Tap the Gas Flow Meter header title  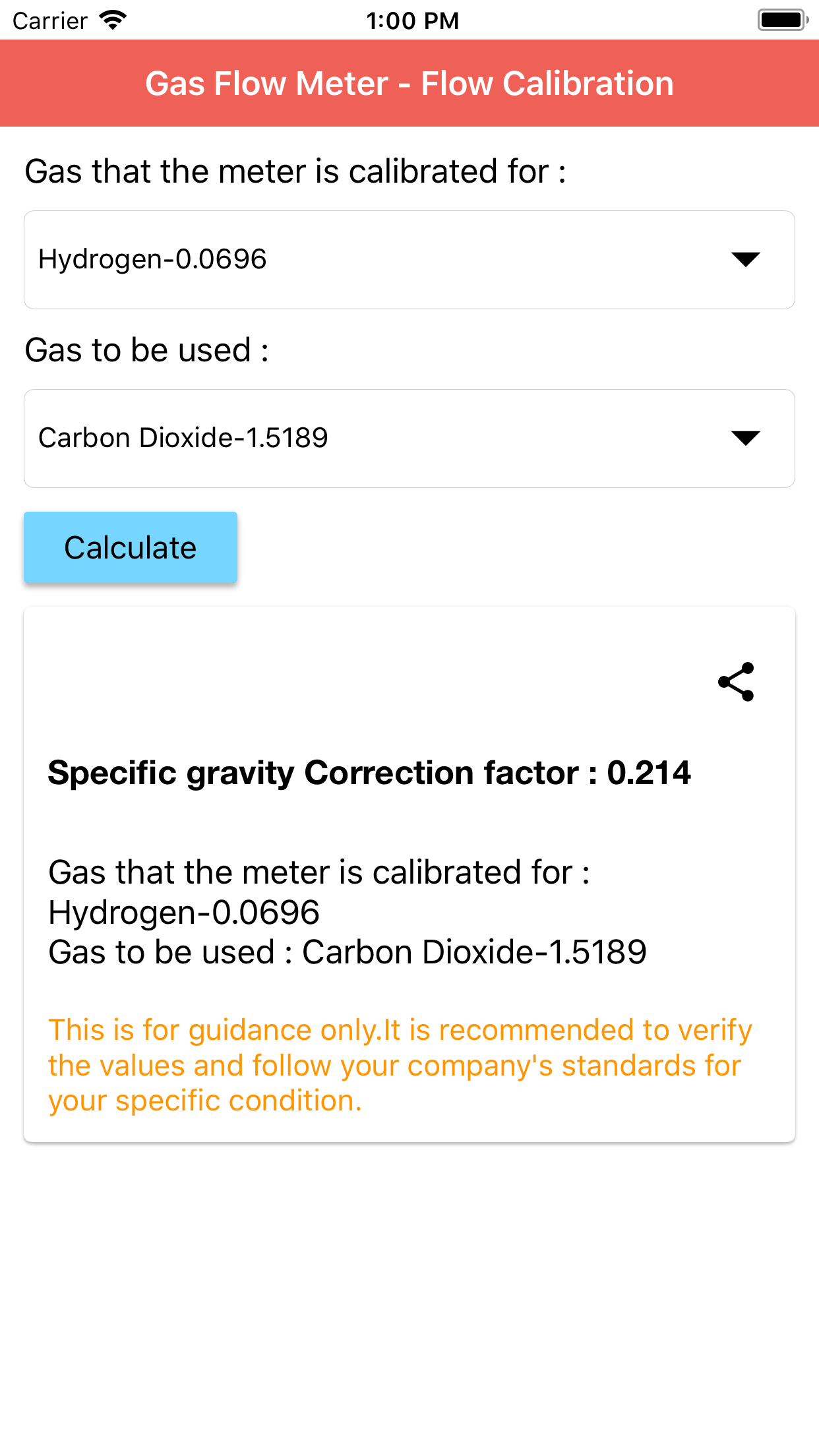pyautogui.click(x=409, y=84)
